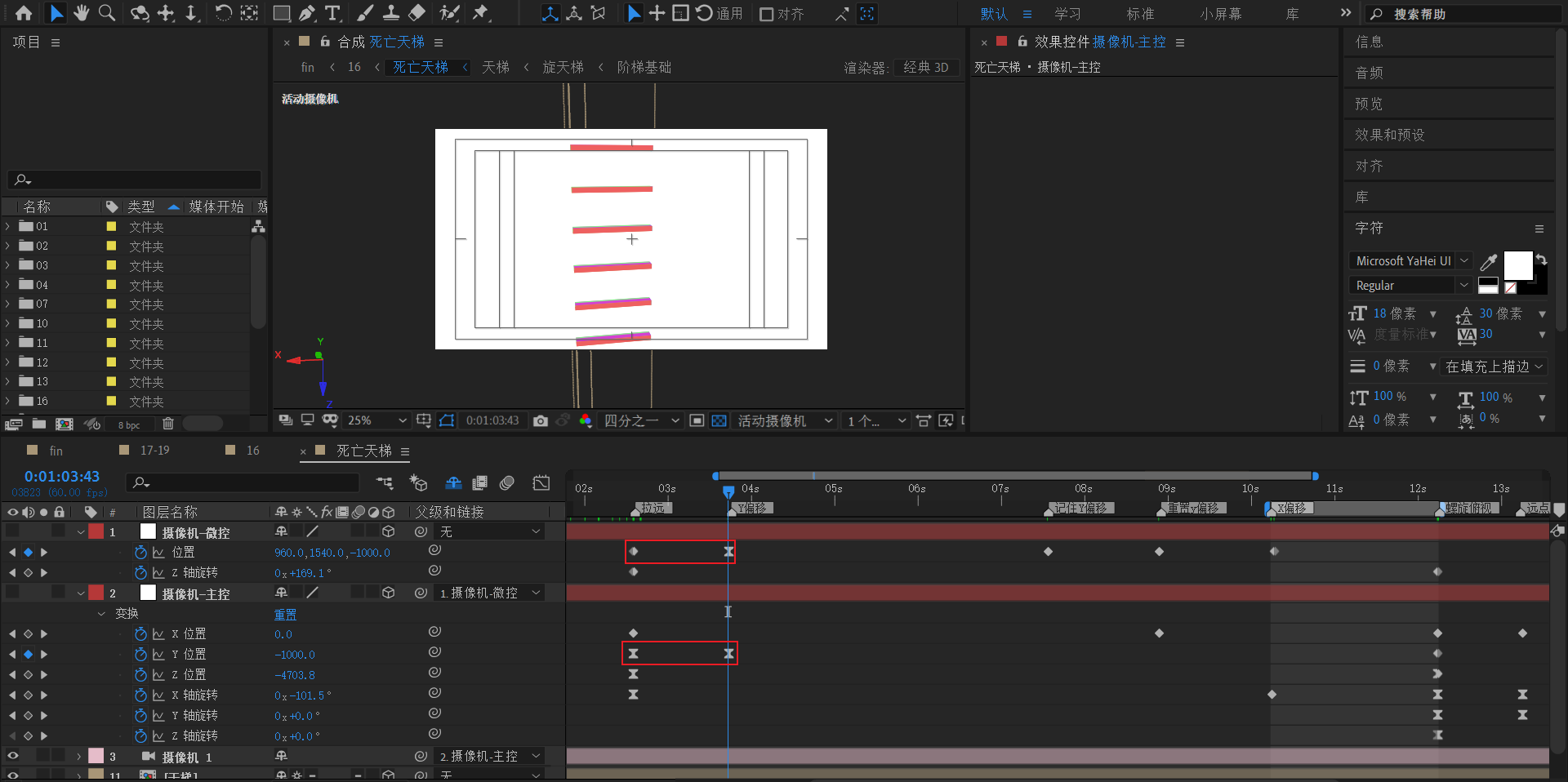Viewport: 1568px width, 782px height.
Task: Open the 17-19 timeline tab
Action: 154,451
